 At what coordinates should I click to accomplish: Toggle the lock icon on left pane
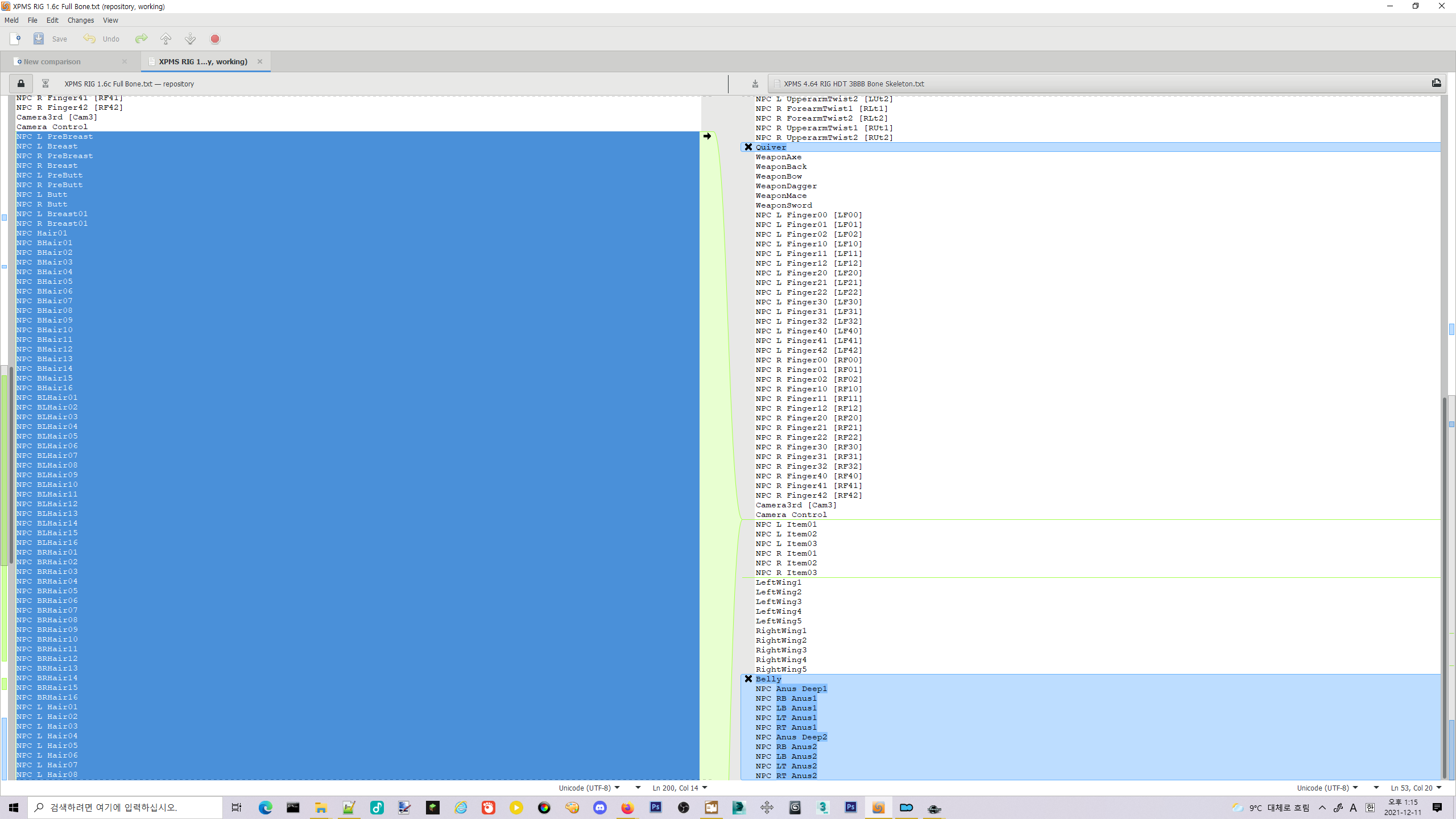pos(21,84)
